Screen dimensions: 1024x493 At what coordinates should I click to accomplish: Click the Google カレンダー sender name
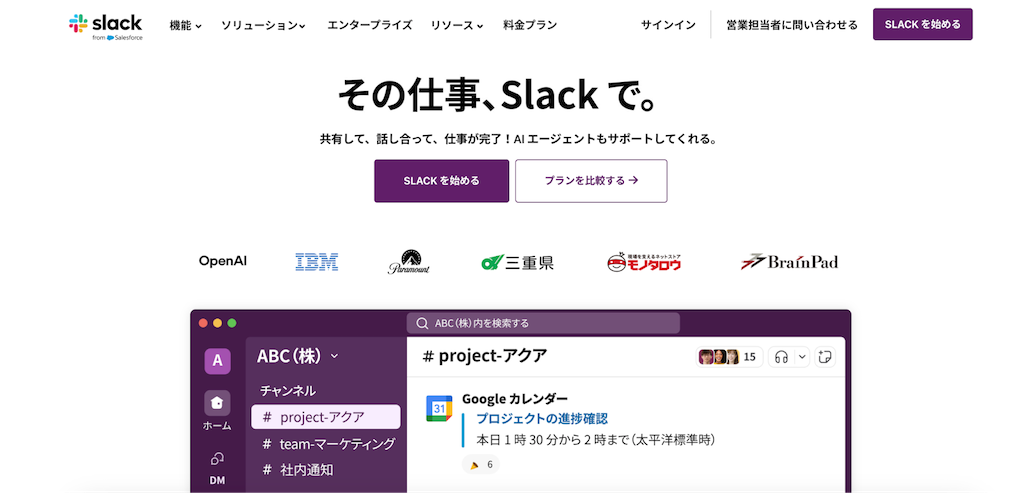click(x=515, y=398)
